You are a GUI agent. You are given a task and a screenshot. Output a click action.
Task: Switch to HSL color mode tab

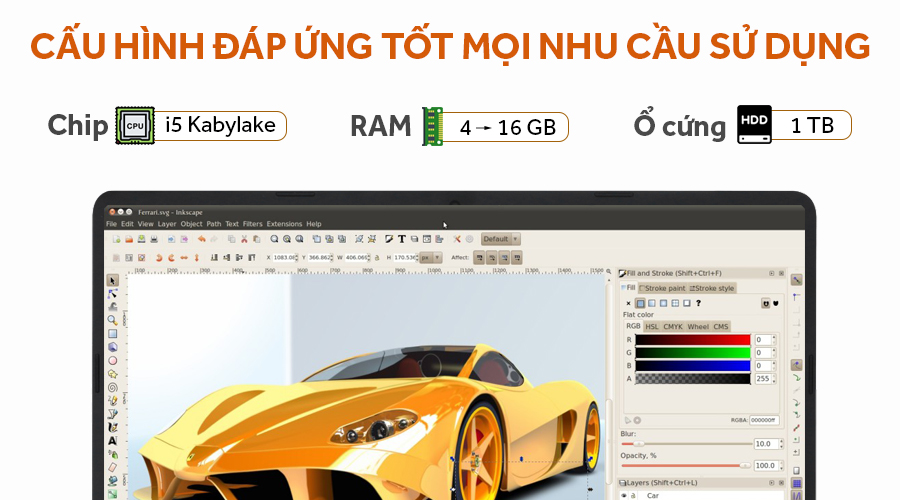coord(651,327)
